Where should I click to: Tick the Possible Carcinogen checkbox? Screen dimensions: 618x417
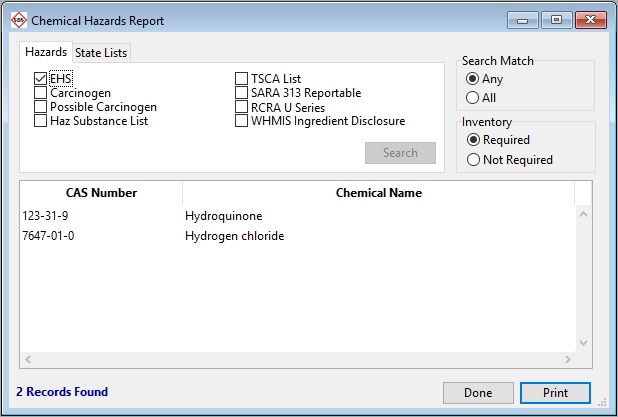(x=41, y=107)
